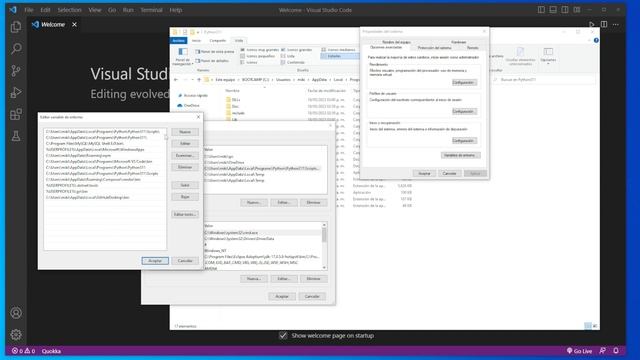The image size is (640, 360).
Task: Select the %USERPROFILE%\.dotnet\tools row
Action: click(105, 185)
